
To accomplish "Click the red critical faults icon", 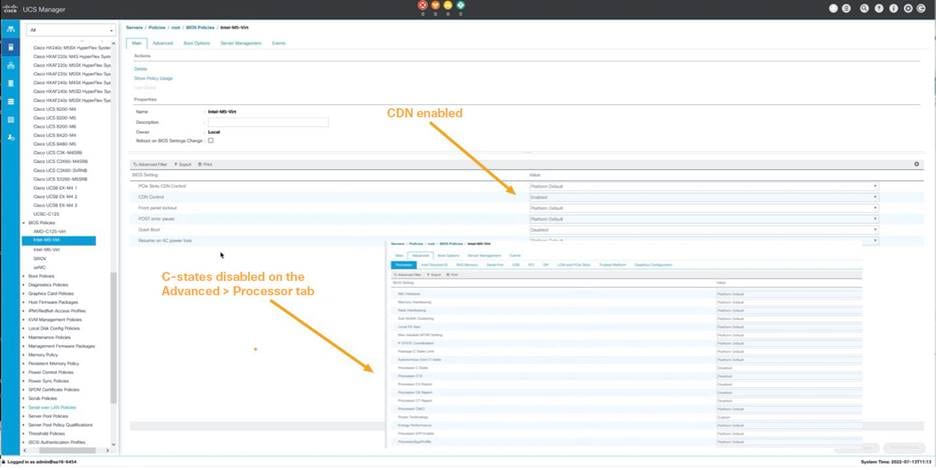I will tap(423, 5).
